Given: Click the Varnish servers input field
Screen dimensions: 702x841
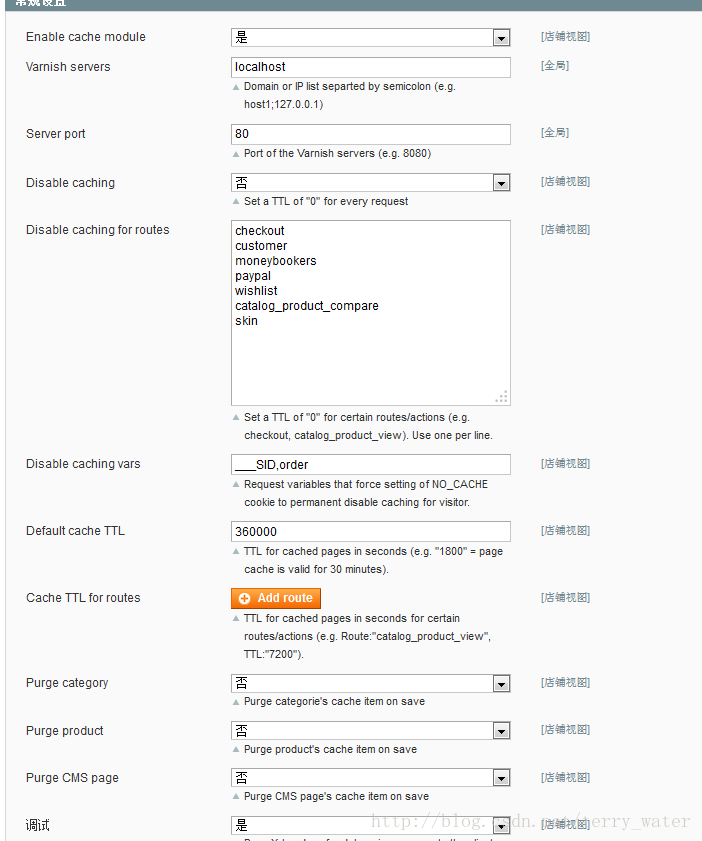Looking at the screenshot, I should coord(371,67).
